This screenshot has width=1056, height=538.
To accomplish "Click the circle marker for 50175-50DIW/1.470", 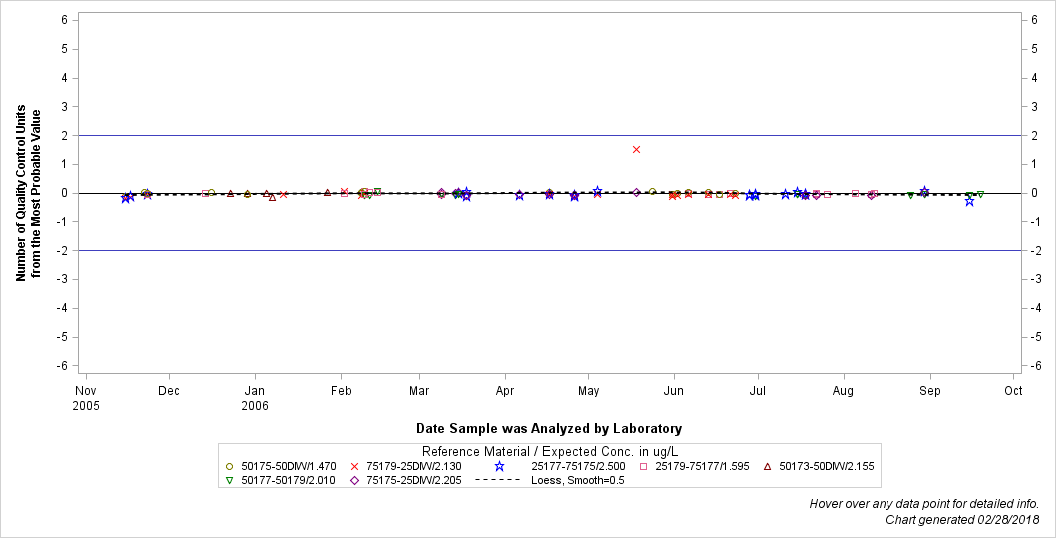I will 230,466.
